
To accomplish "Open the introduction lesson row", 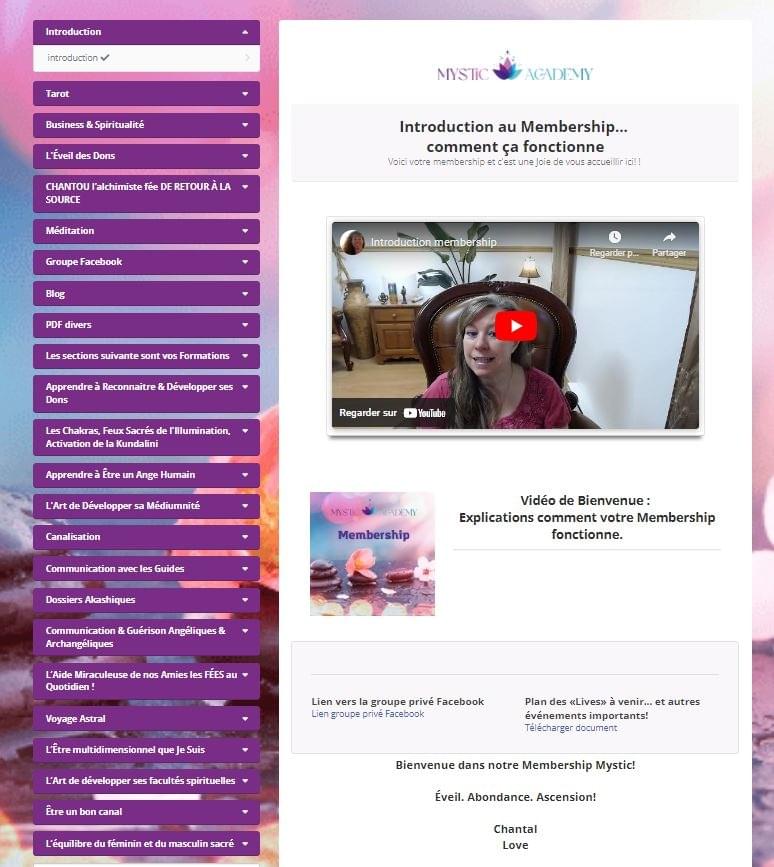I will (146, 58).
